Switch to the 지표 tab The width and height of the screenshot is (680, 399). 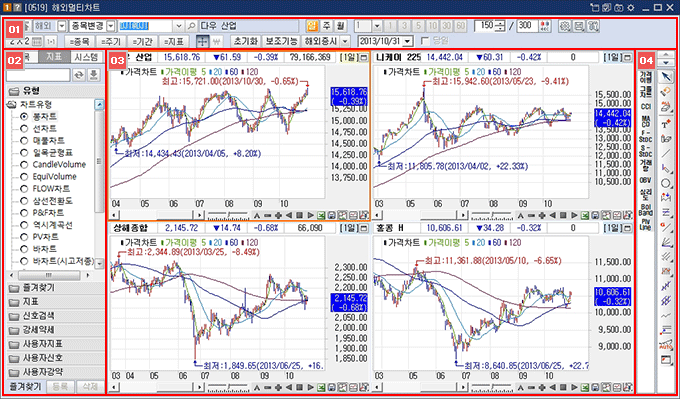pos(54,57)
